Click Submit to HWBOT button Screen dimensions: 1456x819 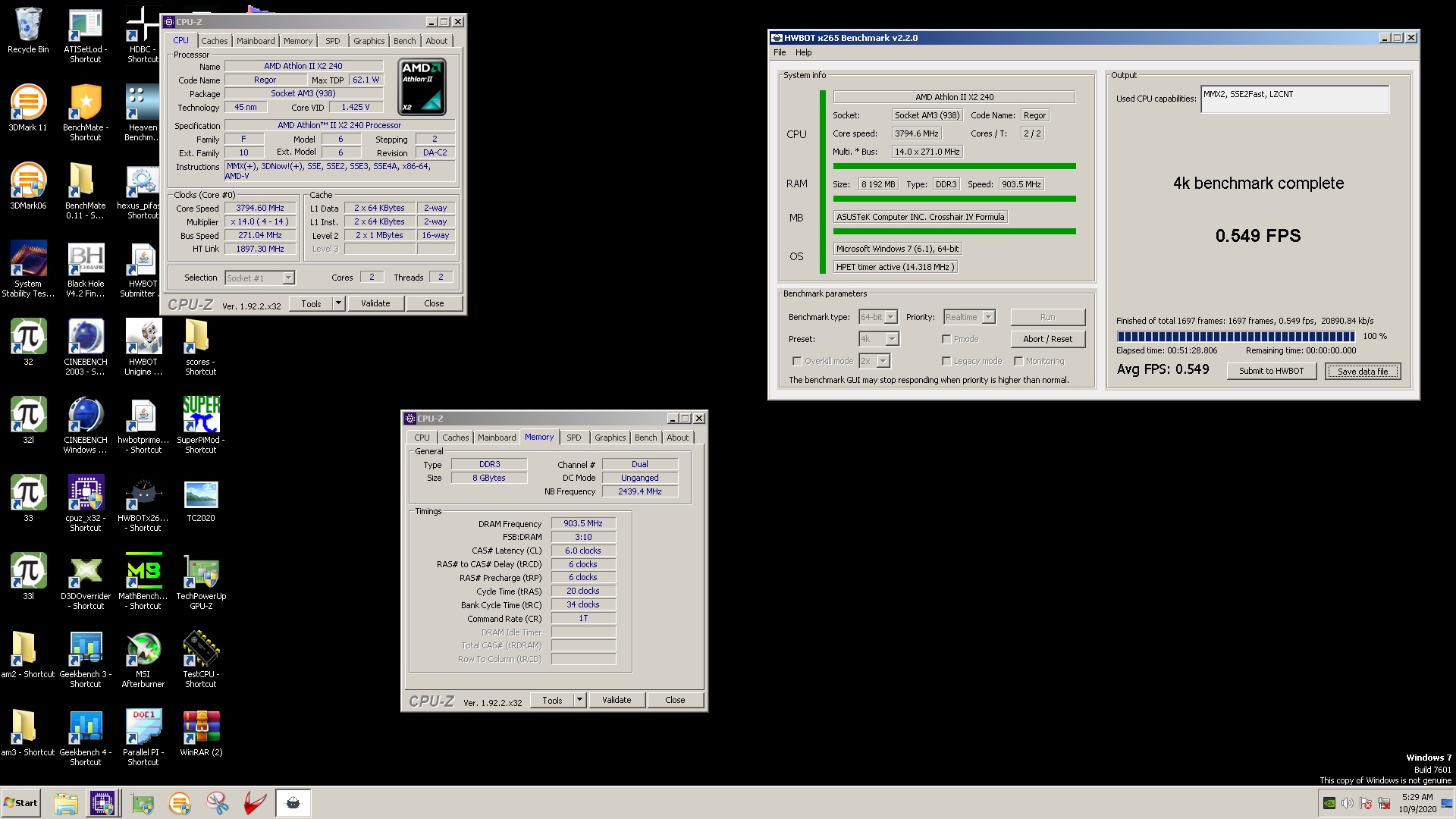(1271, 371)
